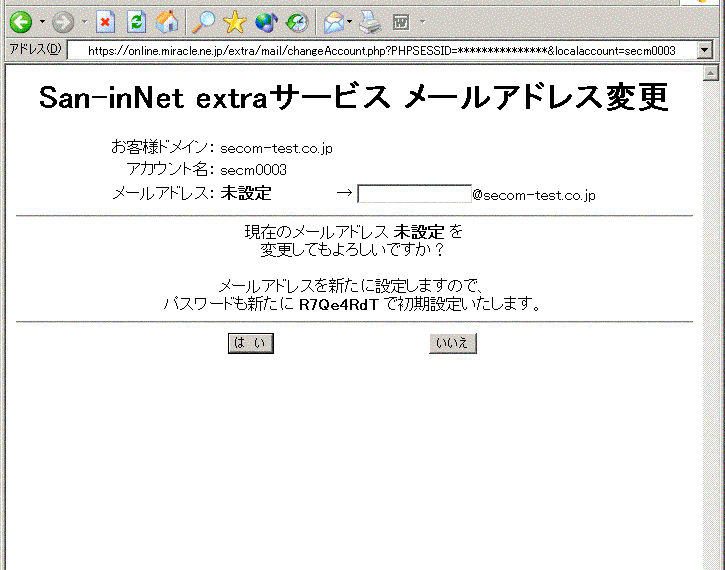Open Search with the magnifying glass icon
This screenshot has height=570, width=725.
pyautogui.click(x=204, y=21)
